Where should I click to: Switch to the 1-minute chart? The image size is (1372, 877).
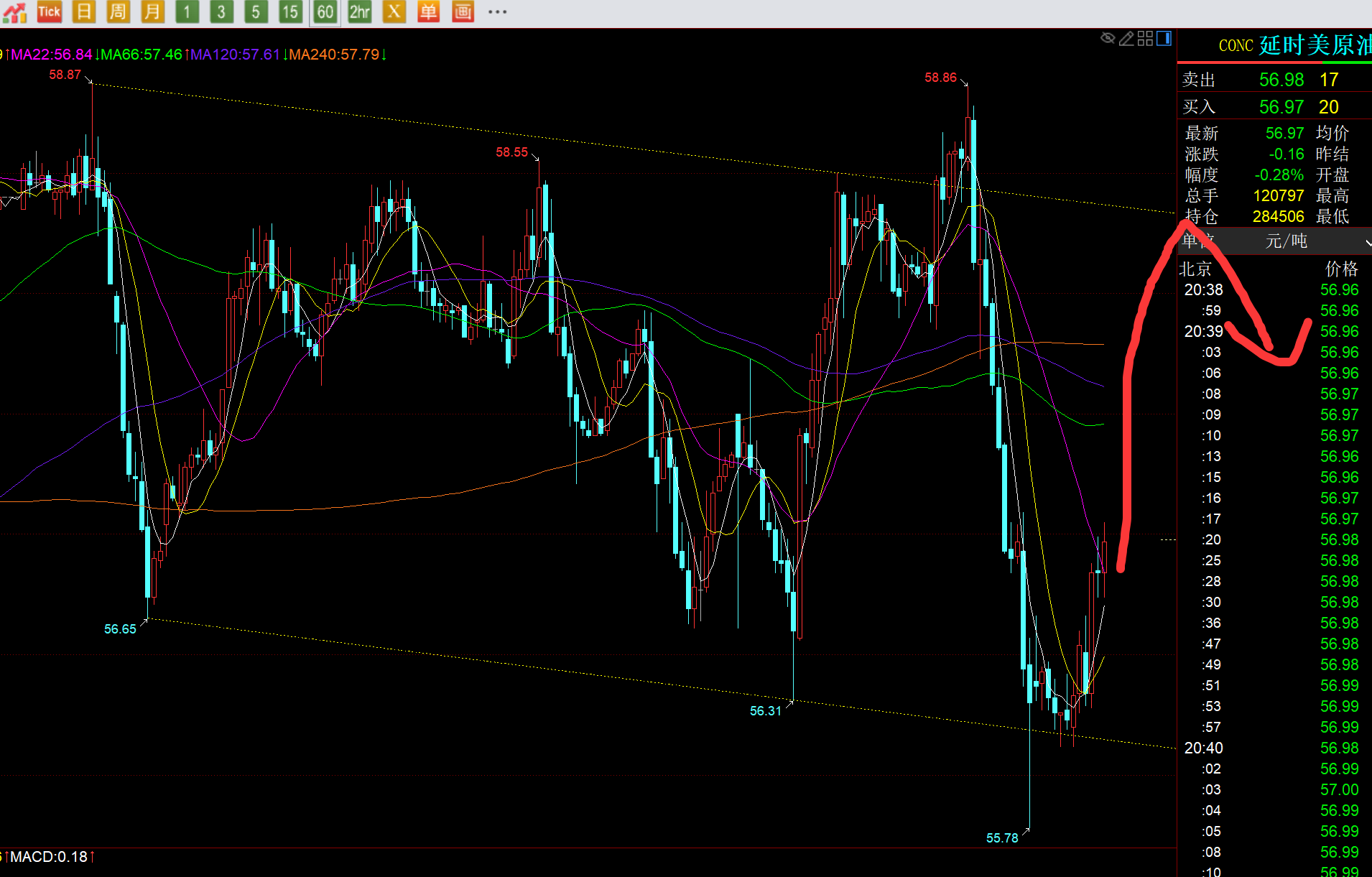point(187,12)
